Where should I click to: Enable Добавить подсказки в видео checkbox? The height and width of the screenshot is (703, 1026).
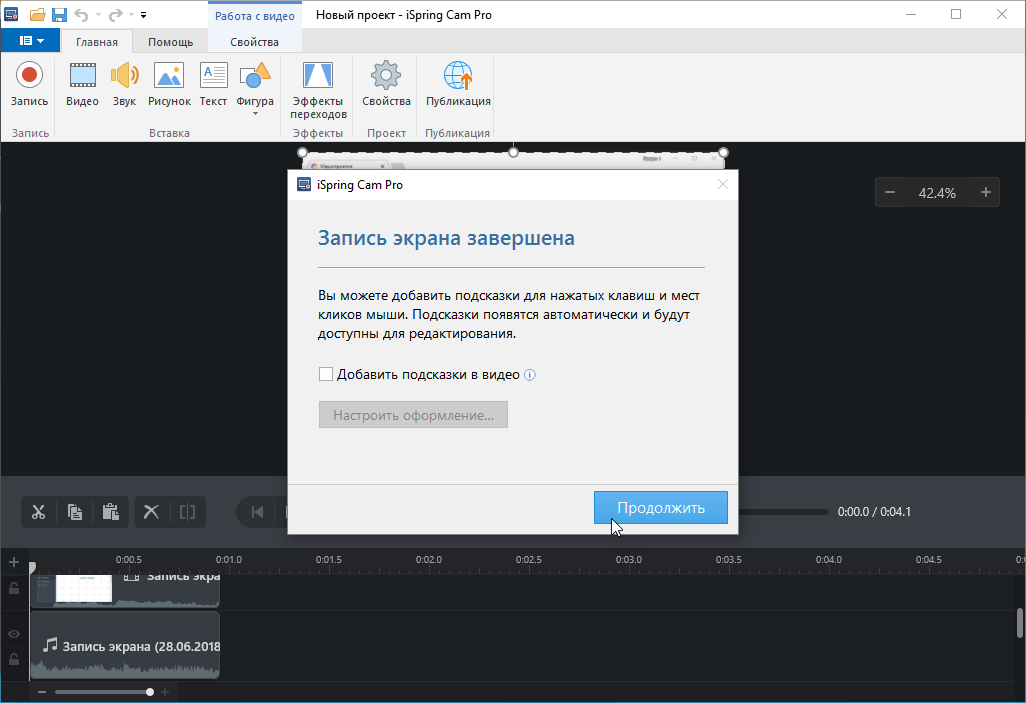click(325, 374)
